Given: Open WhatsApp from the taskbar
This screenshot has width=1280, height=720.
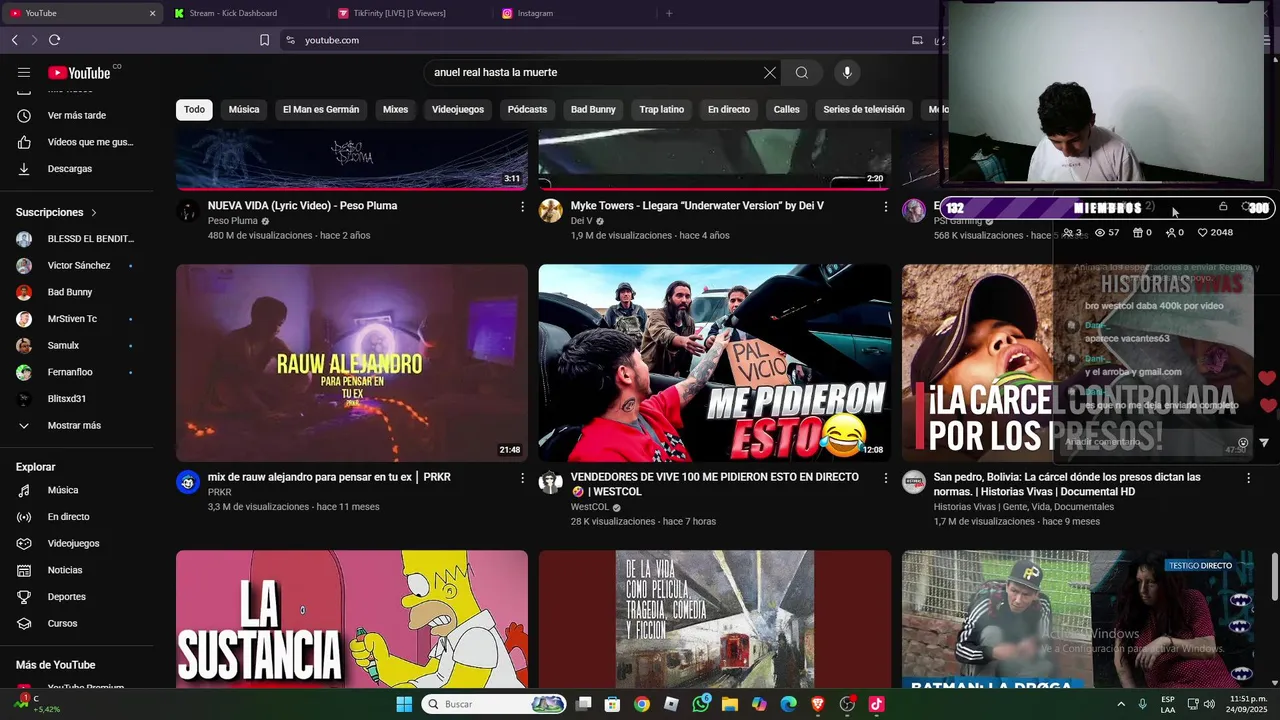Looking at the screenshot, I should [x=700, y=704].
